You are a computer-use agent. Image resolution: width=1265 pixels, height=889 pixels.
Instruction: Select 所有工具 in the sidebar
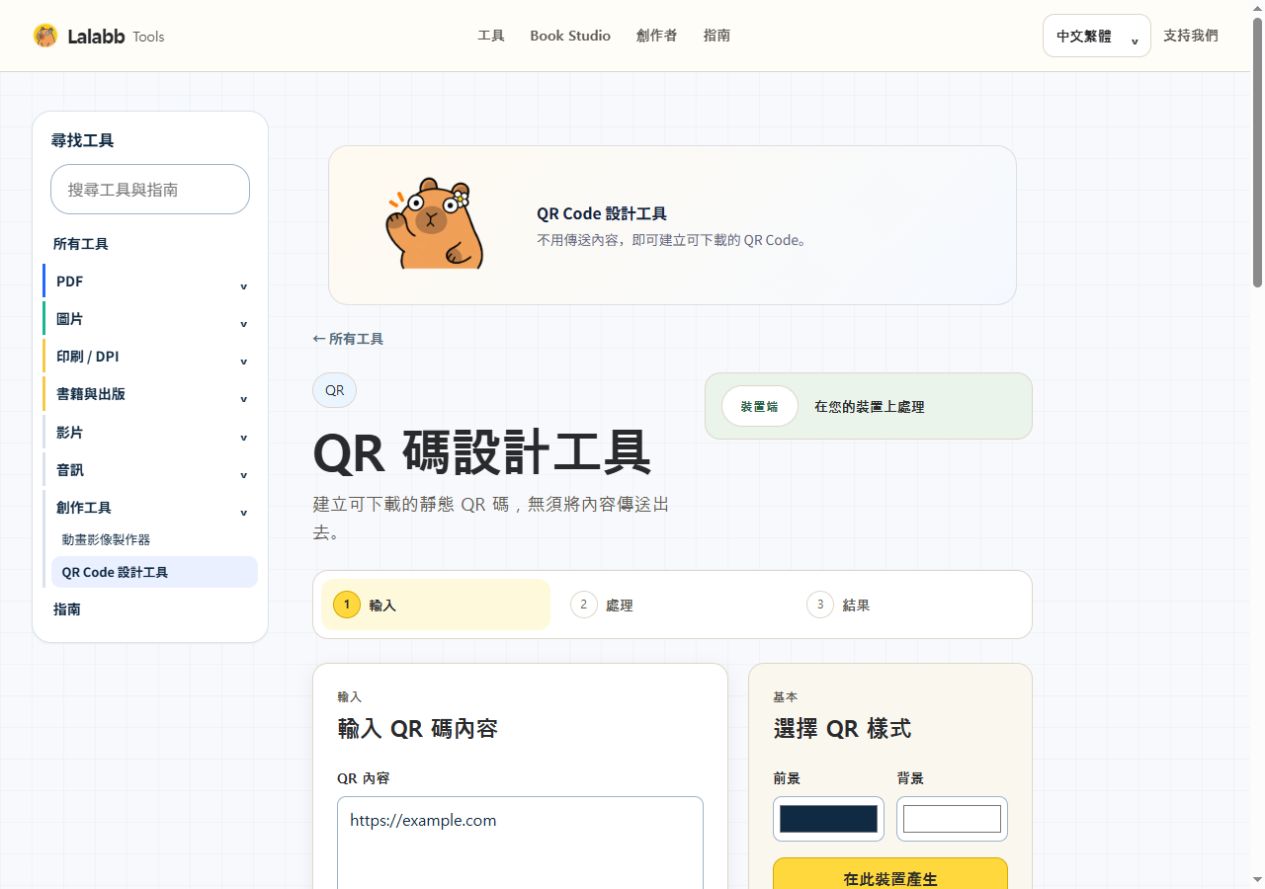[x=81, y=244]
